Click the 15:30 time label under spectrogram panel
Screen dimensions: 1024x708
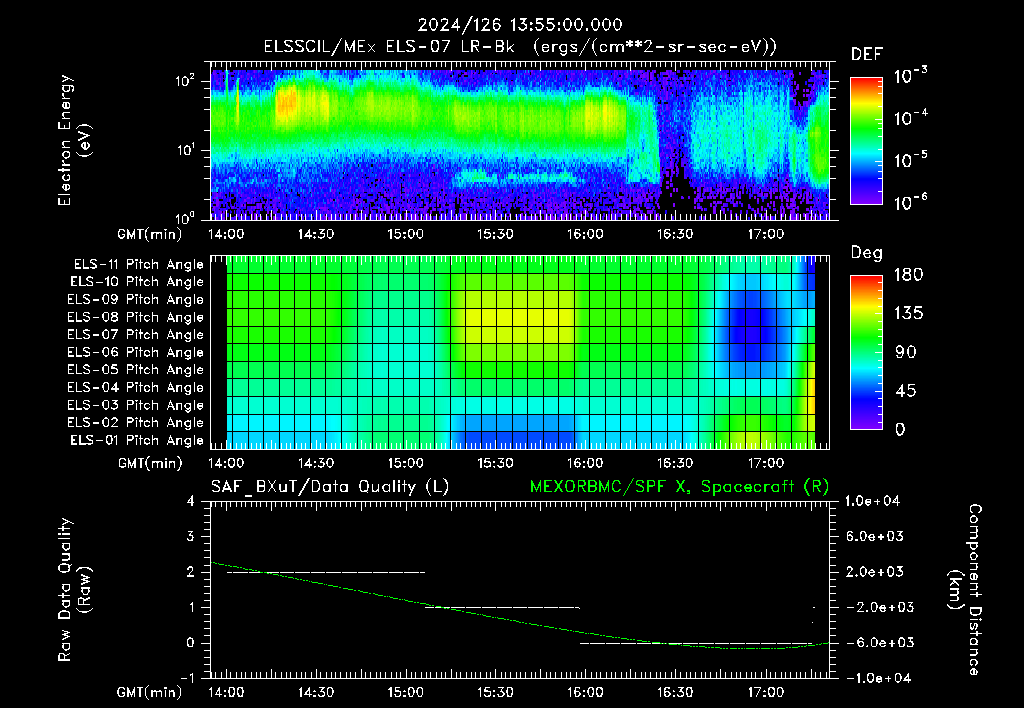(495, 234)
